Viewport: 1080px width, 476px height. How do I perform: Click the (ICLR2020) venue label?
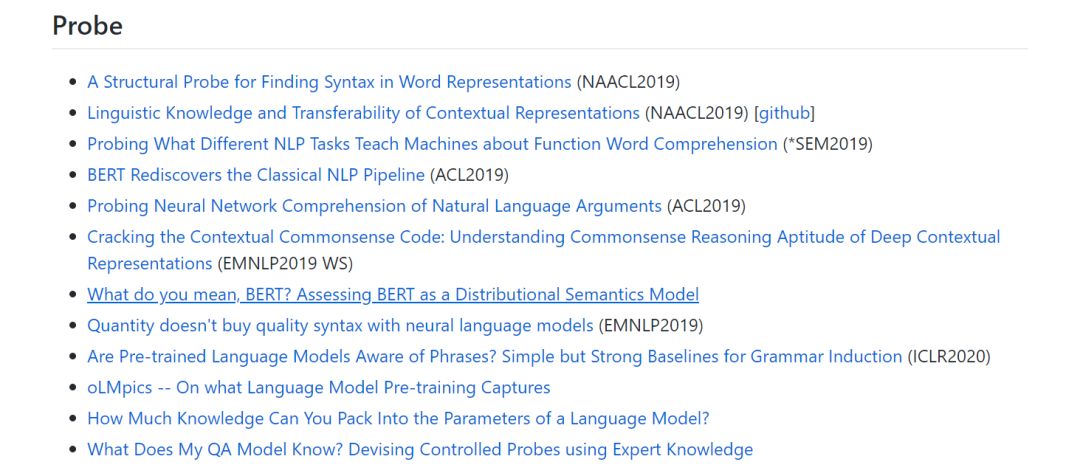click(x=949, y=357)
